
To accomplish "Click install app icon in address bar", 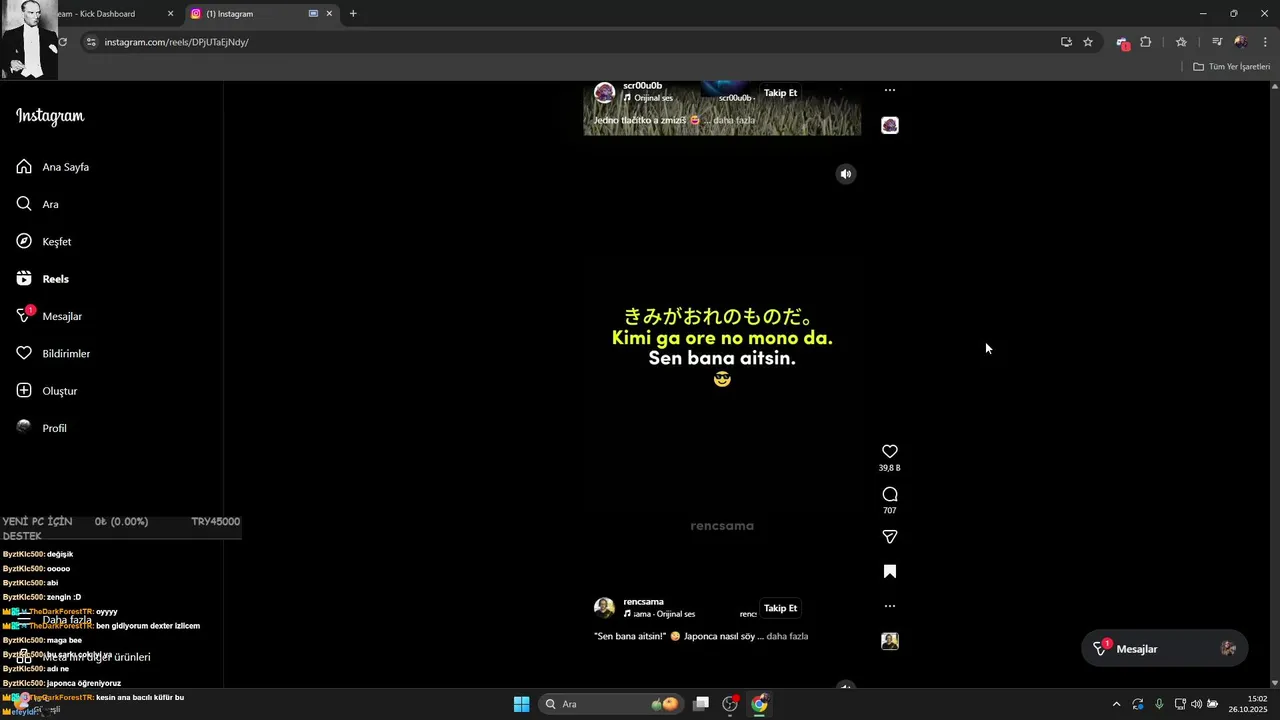I will pyautogui.click(x=1066, y=42).
